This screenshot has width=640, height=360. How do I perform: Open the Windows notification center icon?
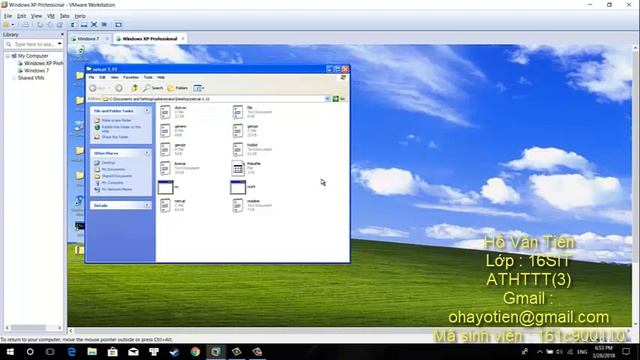627,352
